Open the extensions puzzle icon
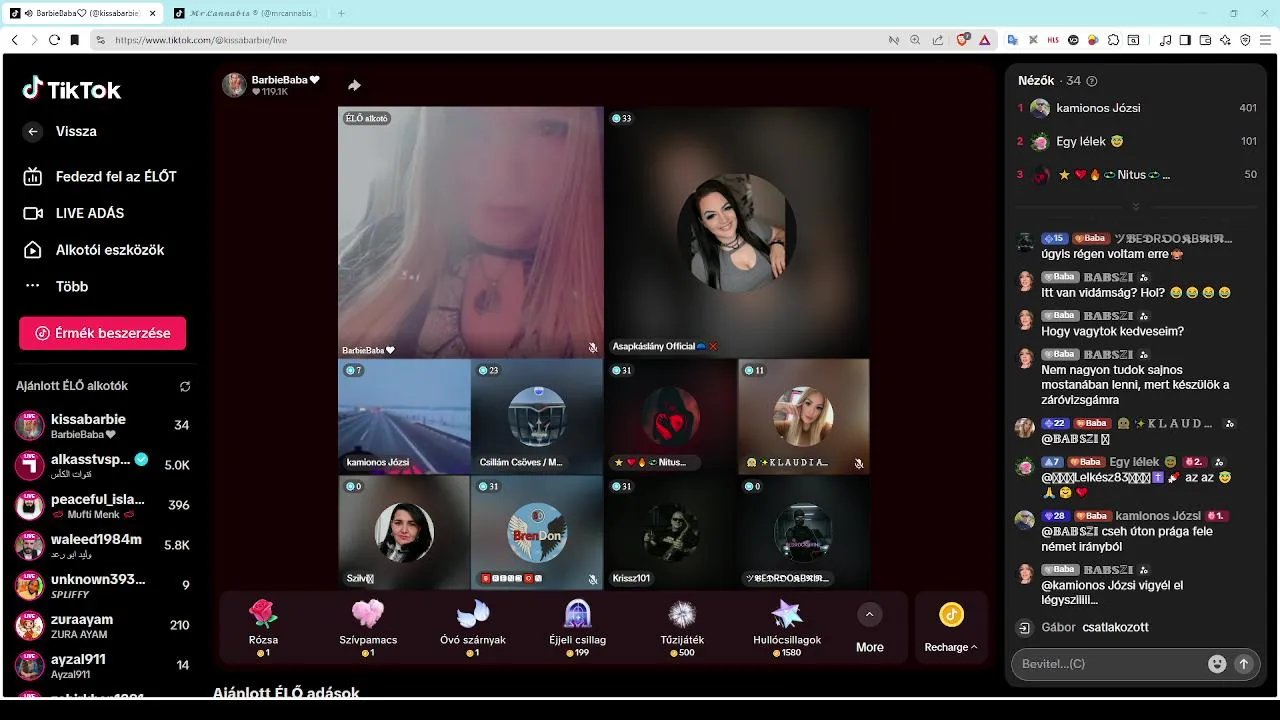The height and width of the screenshot is (720, 1280). click(x=1113, y=40)
